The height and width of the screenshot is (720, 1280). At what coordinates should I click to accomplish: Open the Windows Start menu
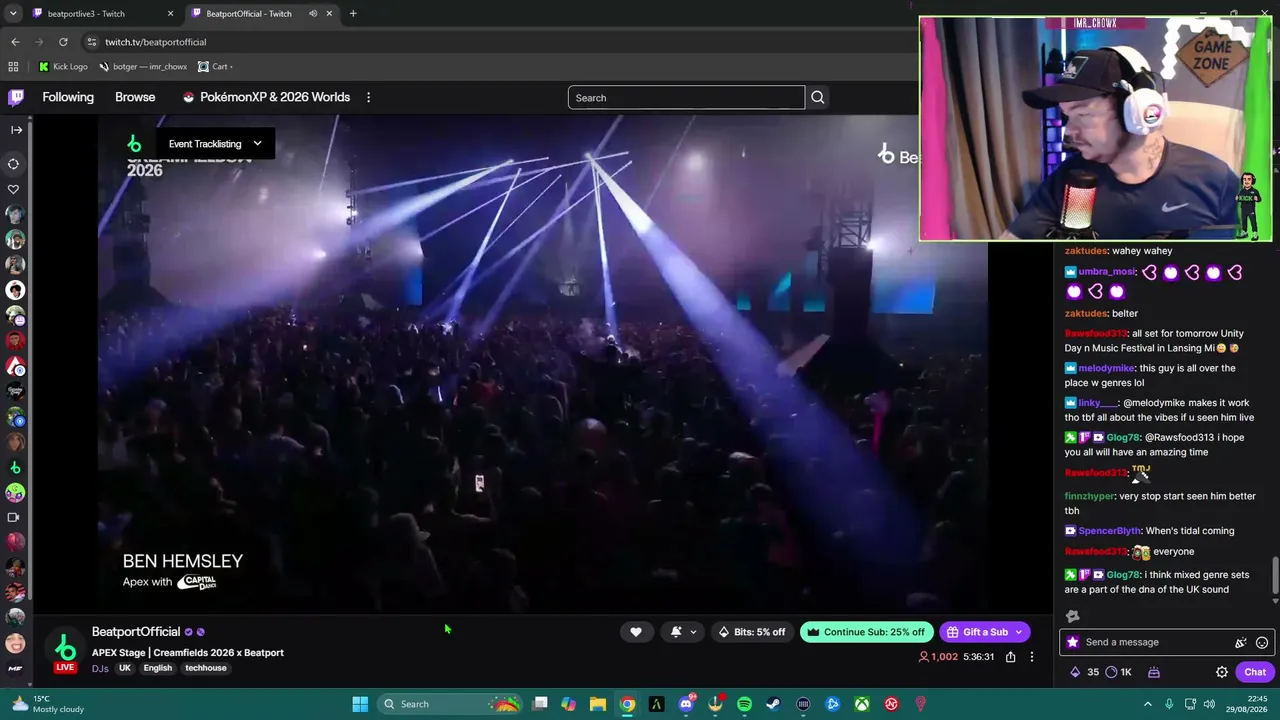(x=360, y=704)
